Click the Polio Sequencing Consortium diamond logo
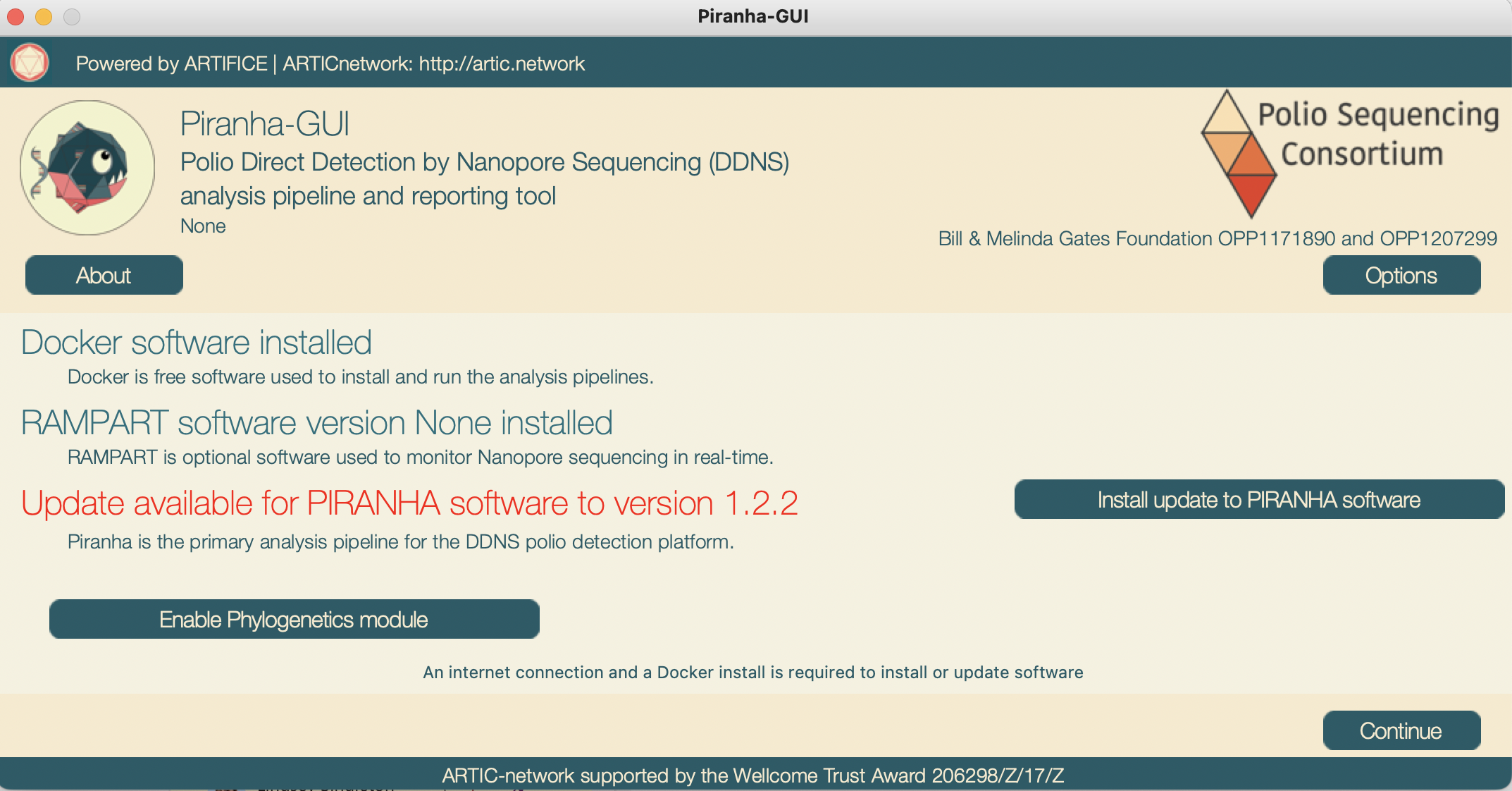 coord(1239,154)
